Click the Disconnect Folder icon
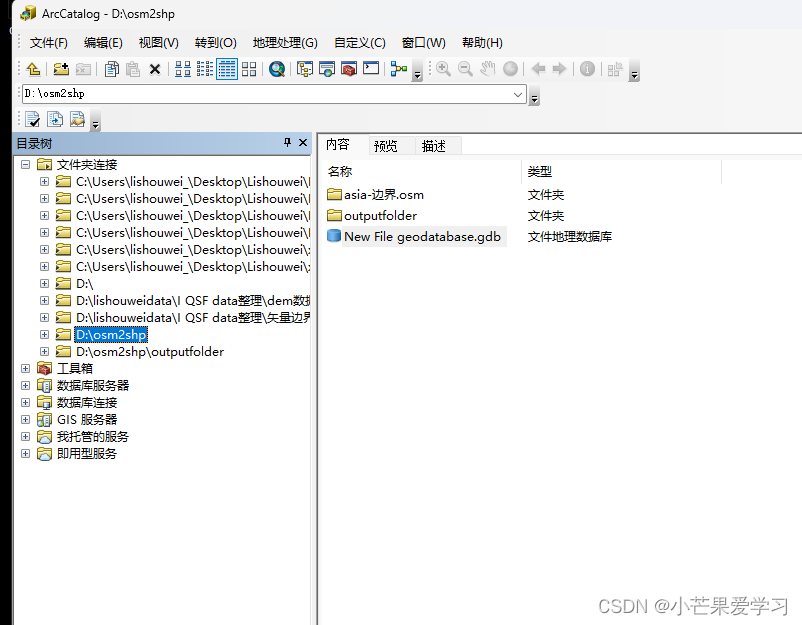This screenshot has width=802, height=625. point(83,69)
